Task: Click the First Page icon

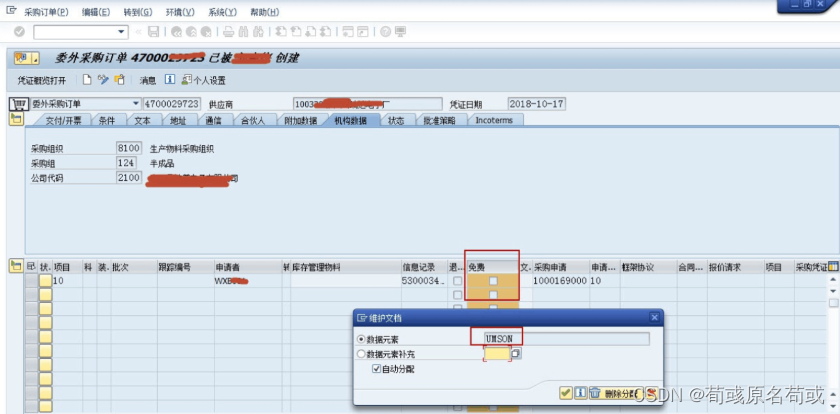Action: (x=280, y=32)
